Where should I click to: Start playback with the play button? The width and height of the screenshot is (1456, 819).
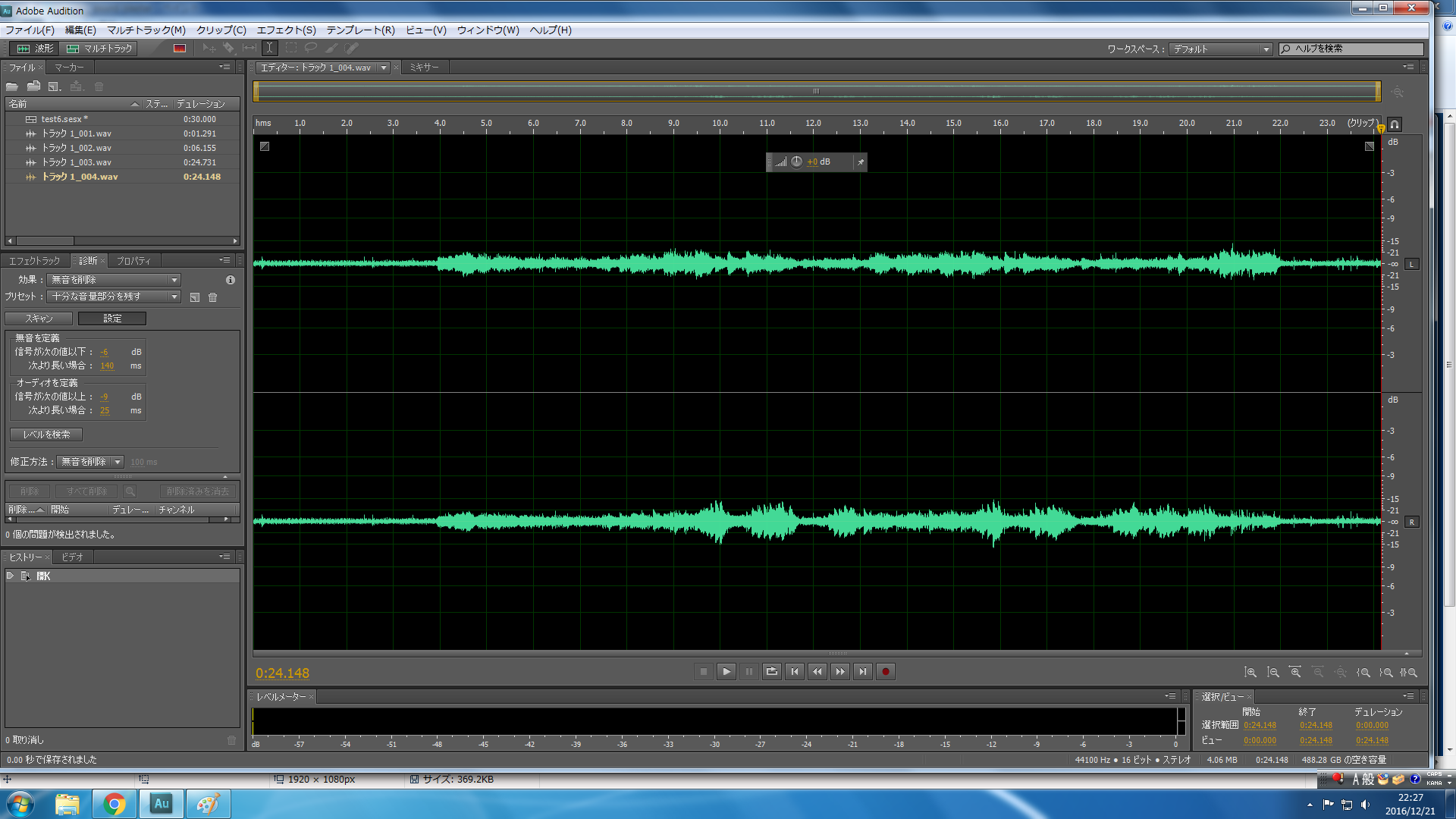click(726, 672)
